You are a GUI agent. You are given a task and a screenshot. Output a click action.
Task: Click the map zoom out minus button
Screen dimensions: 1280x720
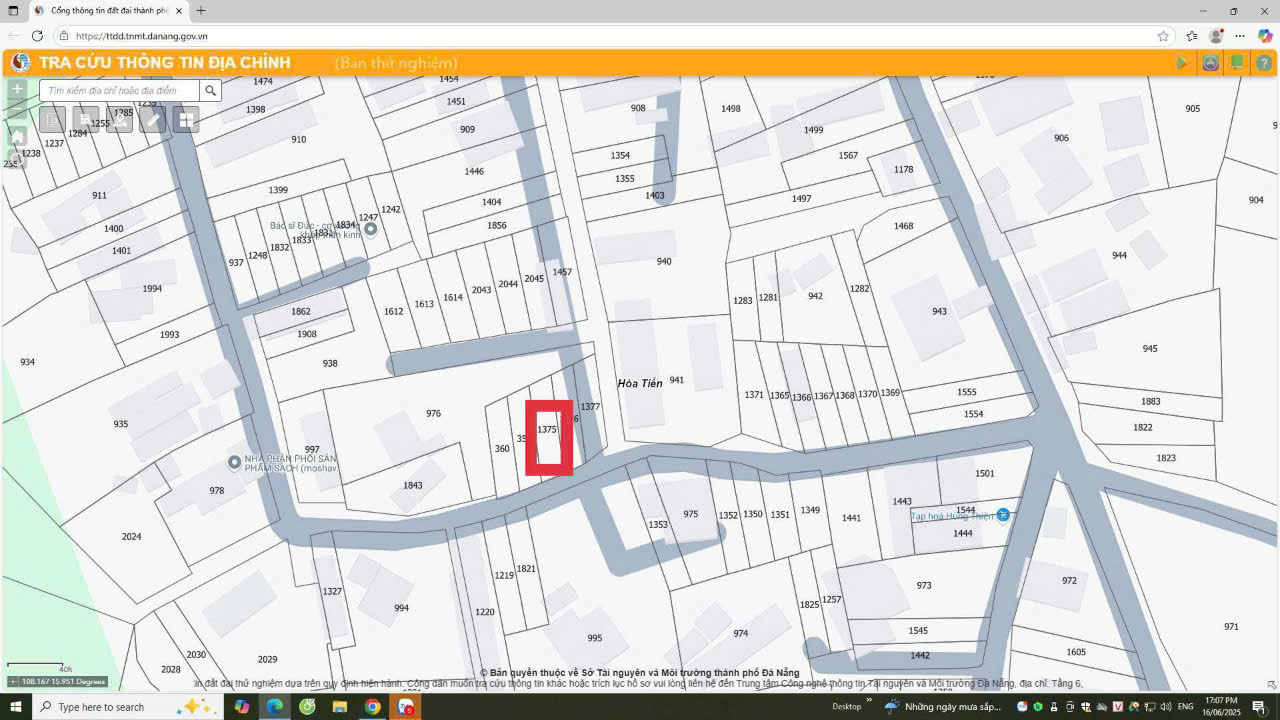pos(17,110)
